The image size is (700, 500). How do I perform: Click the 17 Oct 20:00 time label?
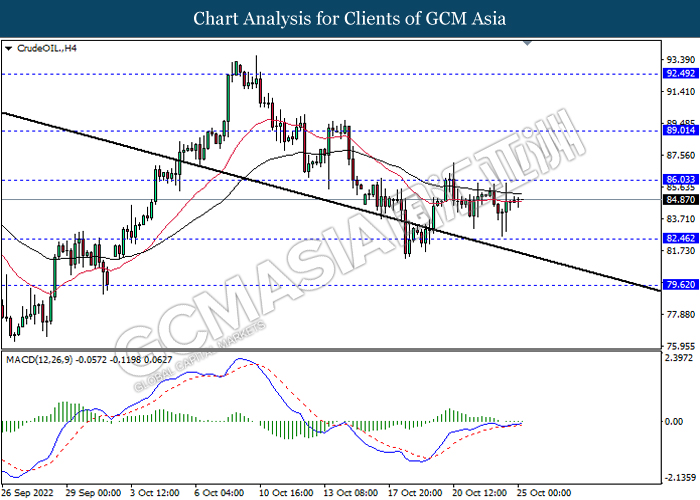[416, 493]
